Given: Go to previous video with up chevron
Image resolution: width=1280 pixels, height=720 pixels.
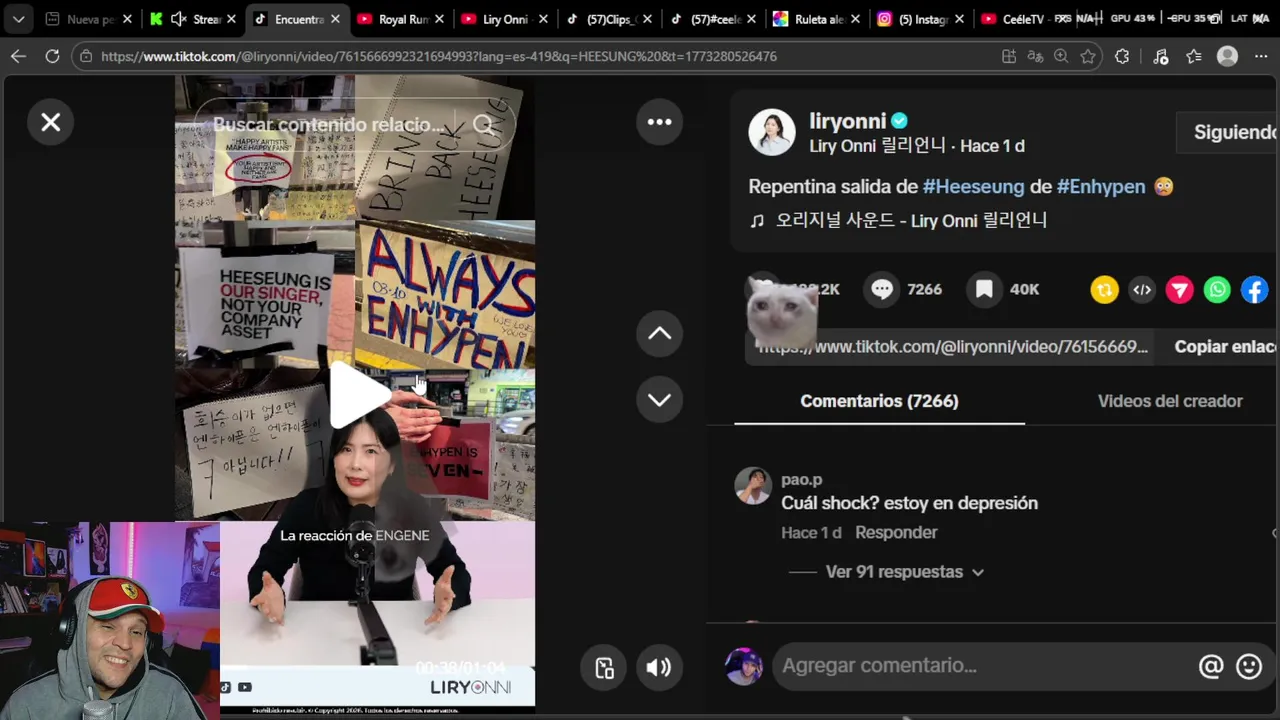Looking at the screenshot, I should click(659, 334).
